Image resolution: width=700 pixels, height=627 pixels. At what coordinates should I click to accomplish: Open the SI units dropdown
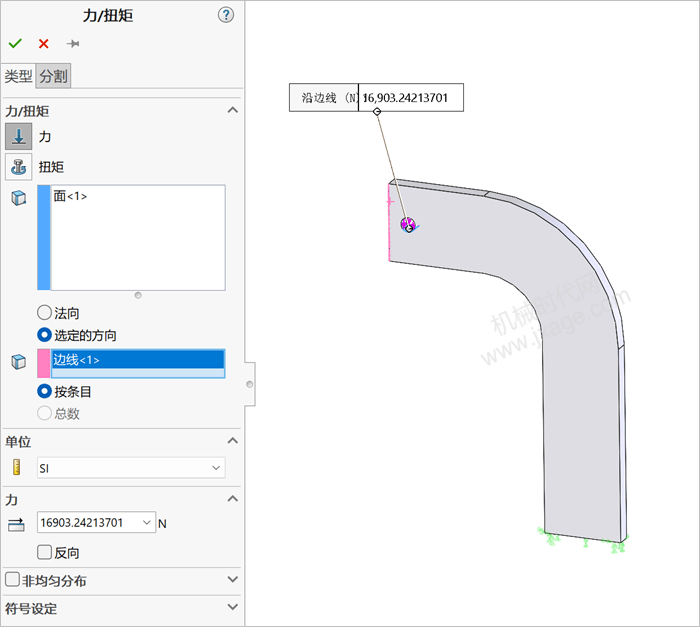[x=216, y=468]
